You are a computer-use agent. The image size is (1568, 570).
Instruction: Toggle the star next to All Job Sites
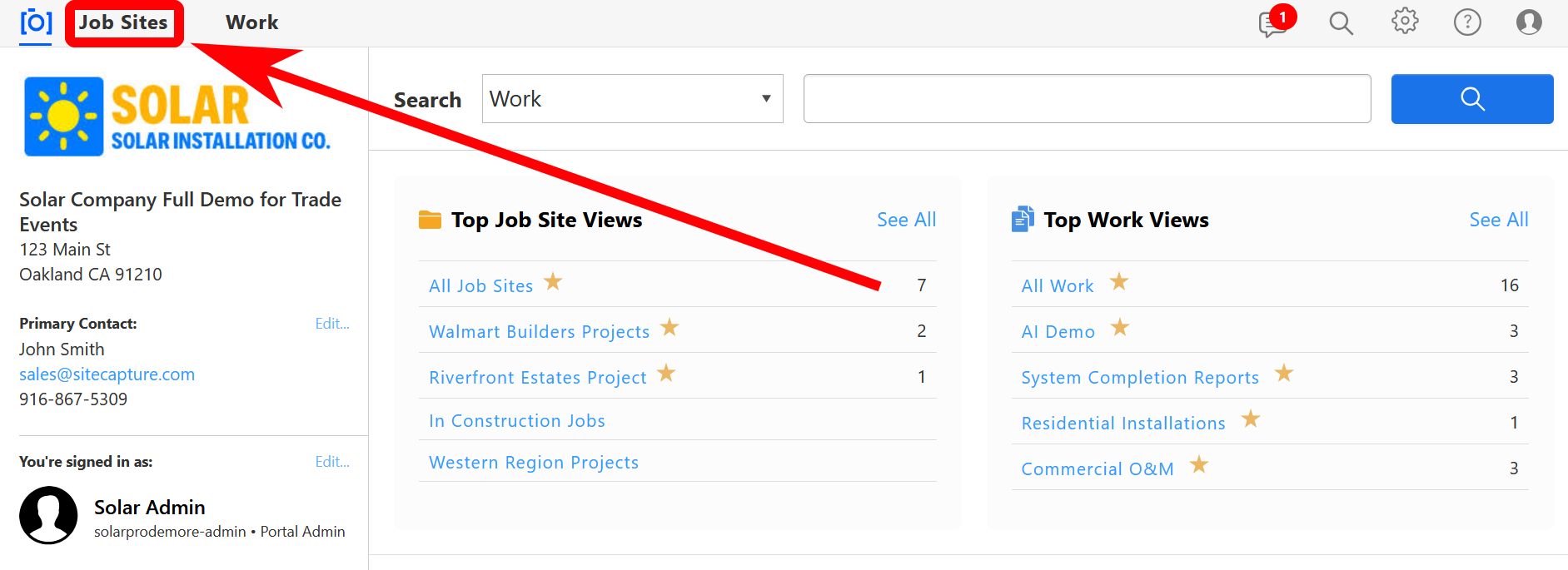pyautogui.click(x=553, y=282)
